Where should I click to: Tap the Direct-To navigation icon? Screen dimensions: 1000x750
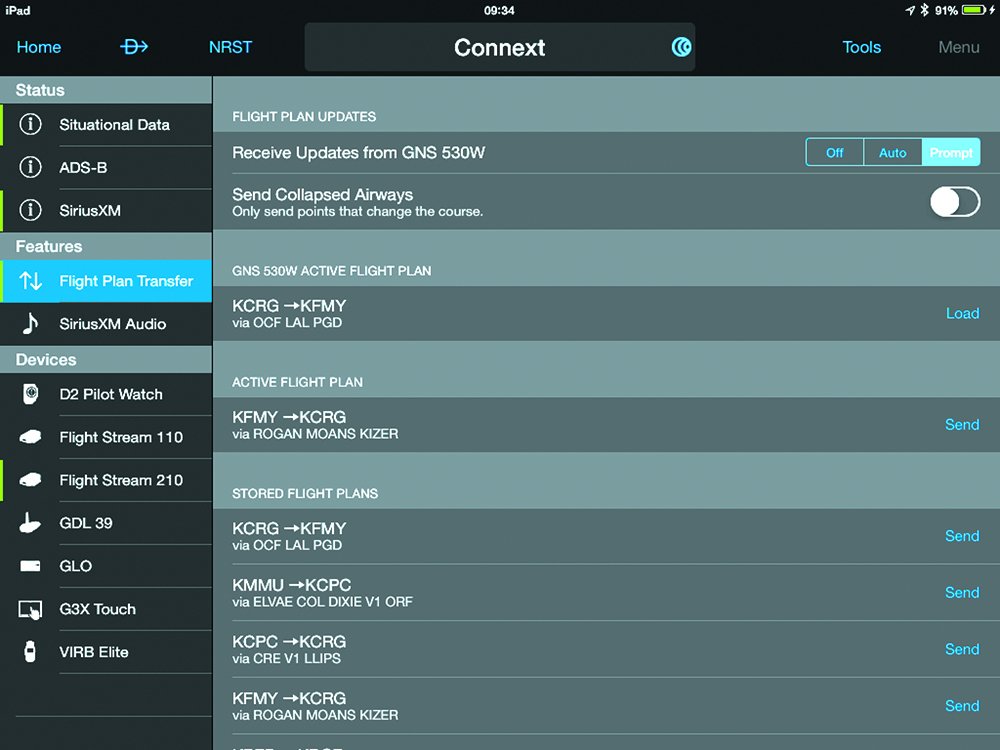134,47
